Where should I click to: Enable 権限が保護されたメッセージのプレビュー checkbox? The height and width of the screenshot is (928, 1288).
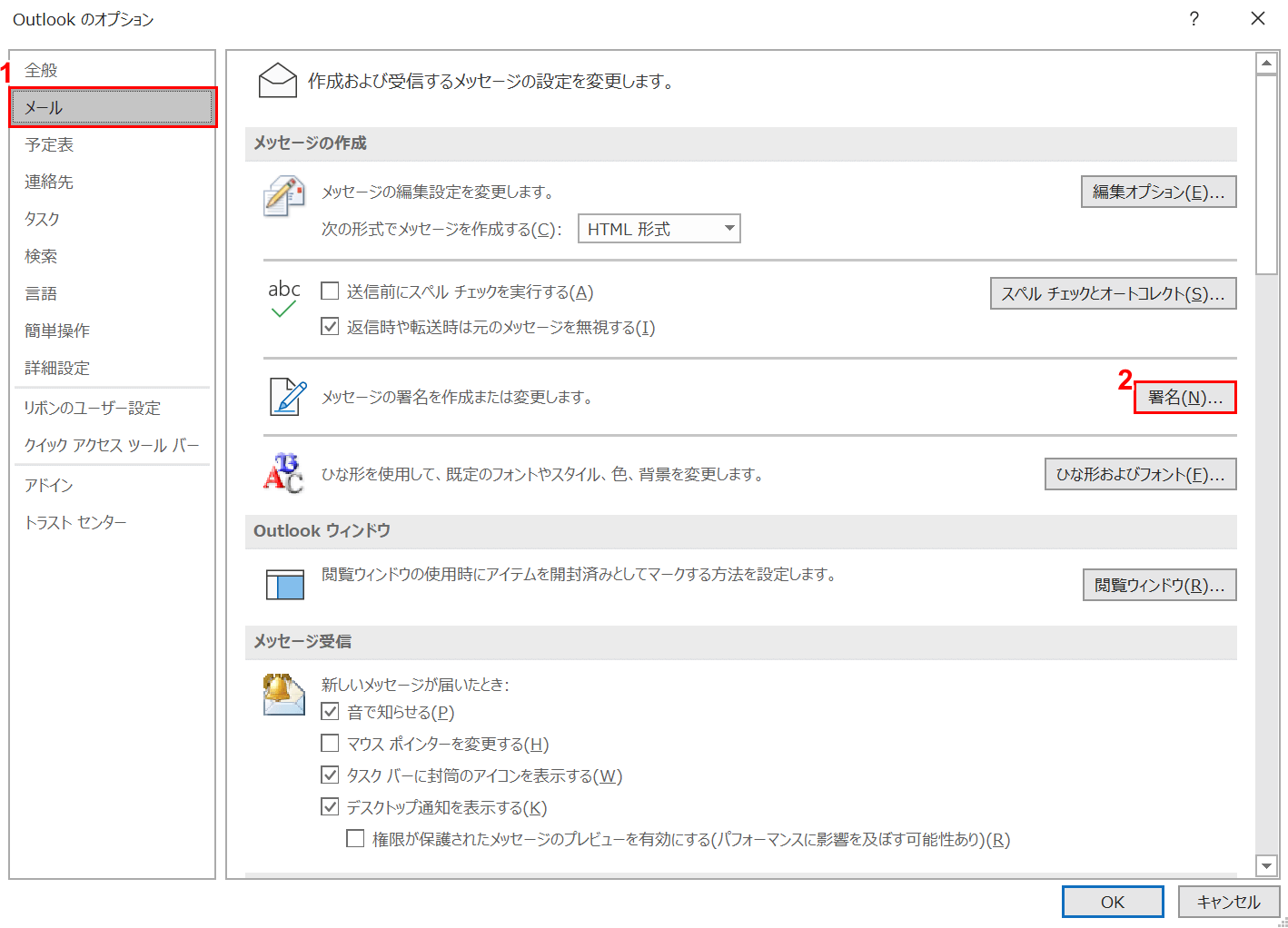(356, 839)
